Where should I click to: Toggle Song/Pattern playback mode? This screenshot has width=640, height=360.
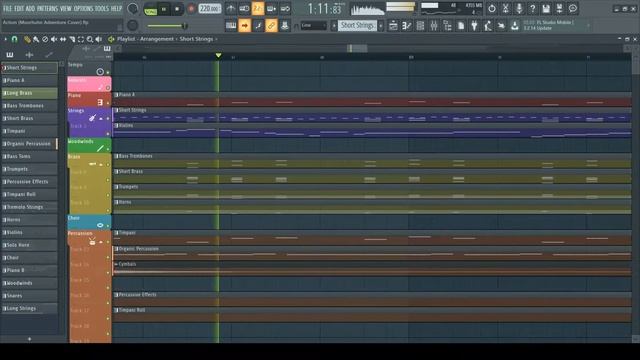tap(151, 9)
